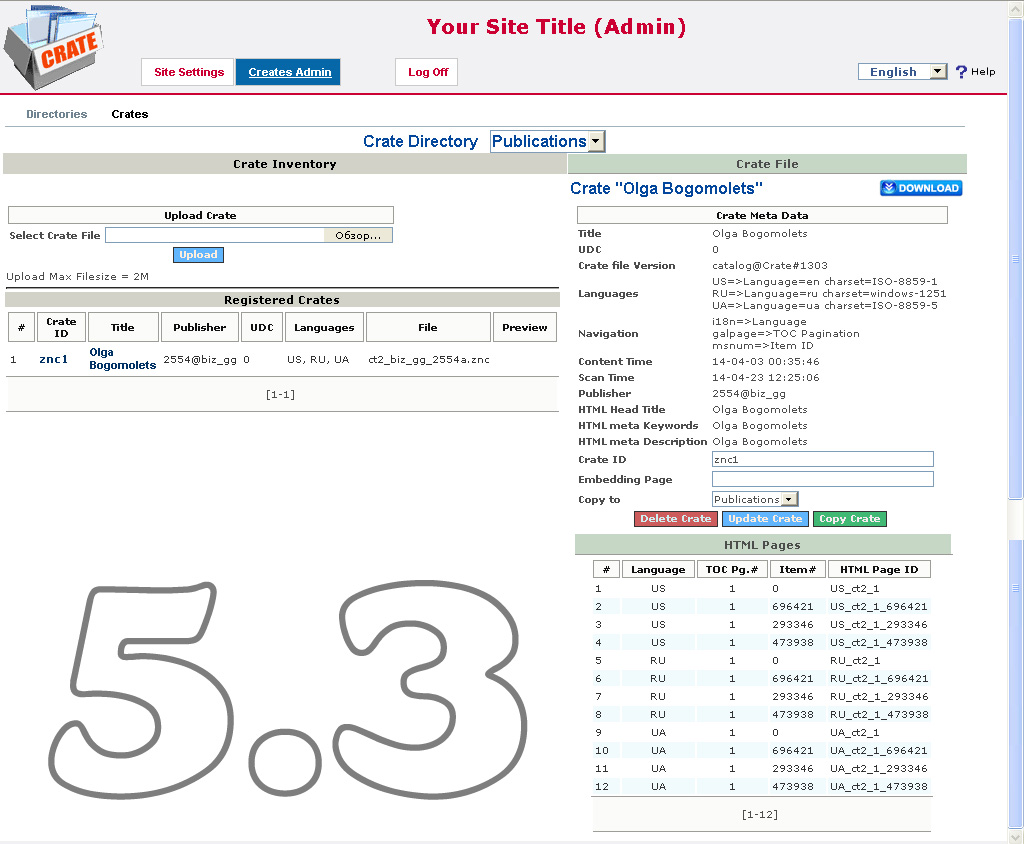Click the Обзор browse file button
The image size is (1024, 844).
point(358,236)
